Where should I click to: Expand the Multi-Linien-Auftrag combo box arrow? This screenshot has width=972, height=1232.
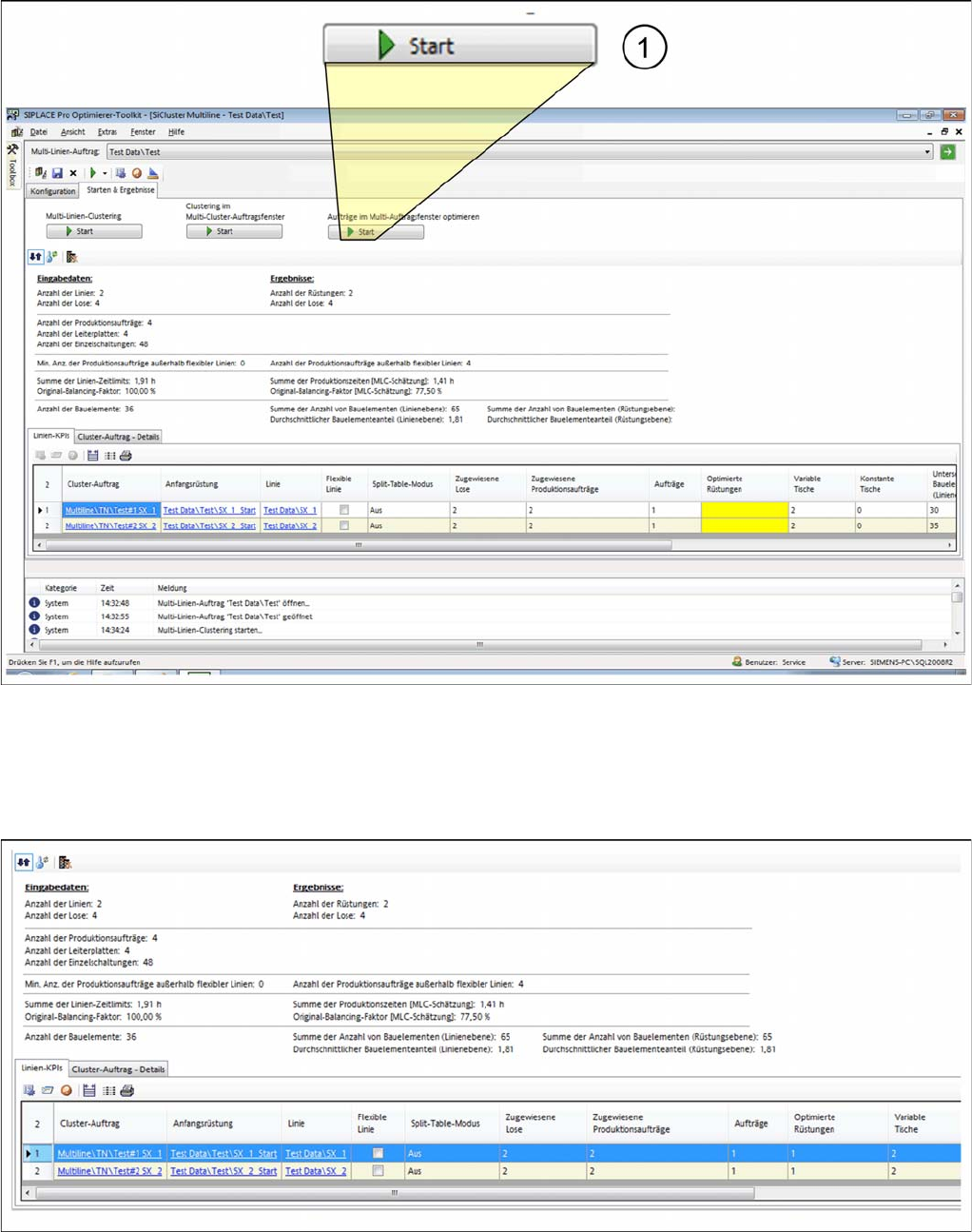[x=927, y=152]
